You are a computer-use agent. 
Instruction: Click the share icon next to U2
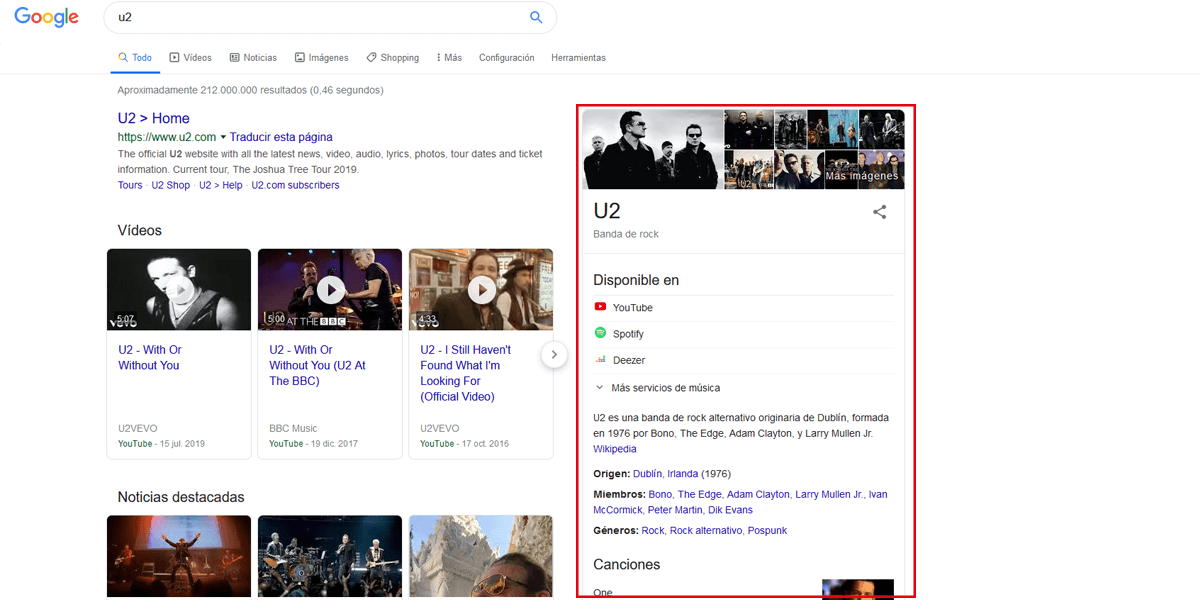click(879, 212)
